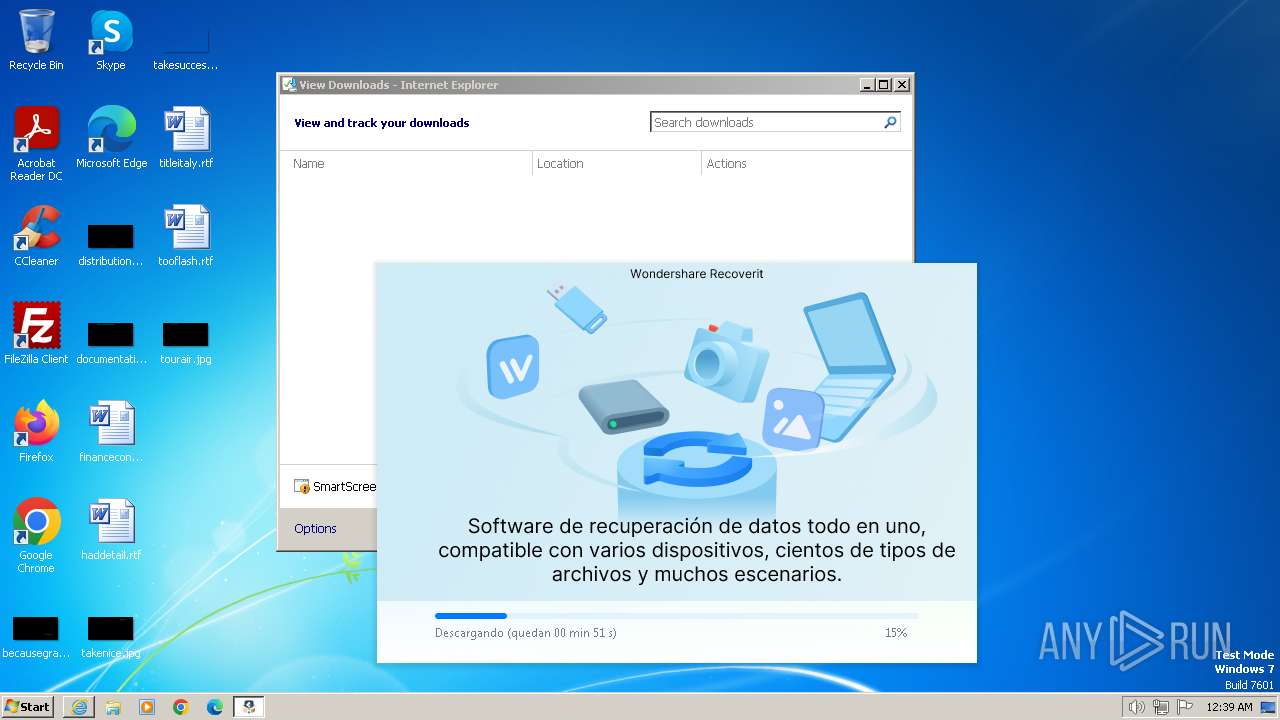Image resolution: width=1280 pixels, height=720 pixels.
Task: Click the Actions column header
Action: click(806, 163)
